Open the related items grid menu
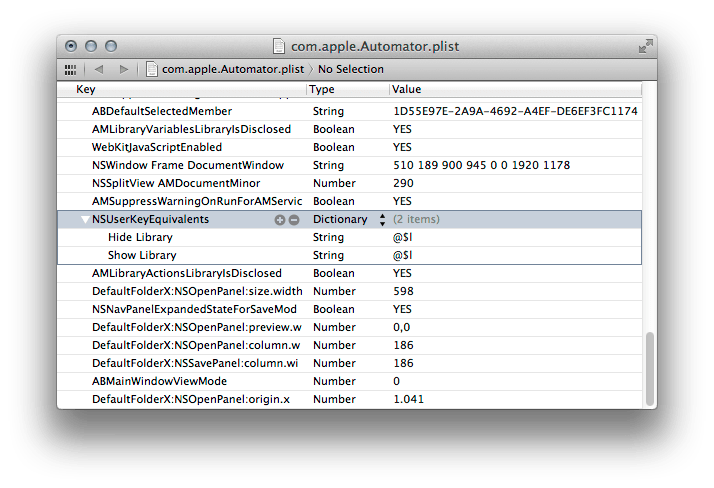This screenshot has width=714, height=488. [x=70, y=70]
